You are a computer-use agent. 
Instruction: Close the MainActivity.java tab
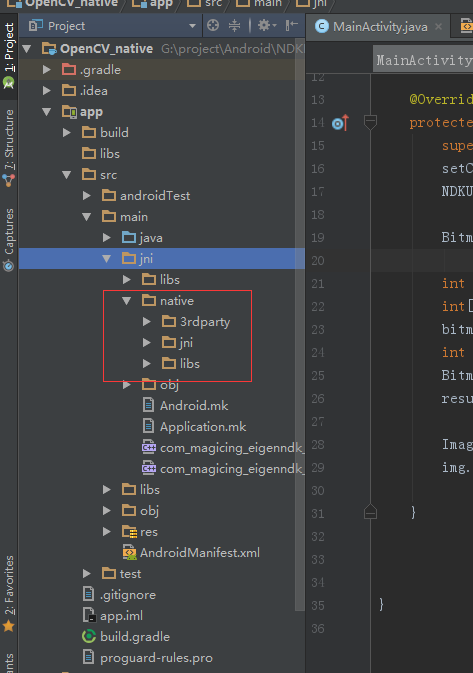click(x=438, y=27)
